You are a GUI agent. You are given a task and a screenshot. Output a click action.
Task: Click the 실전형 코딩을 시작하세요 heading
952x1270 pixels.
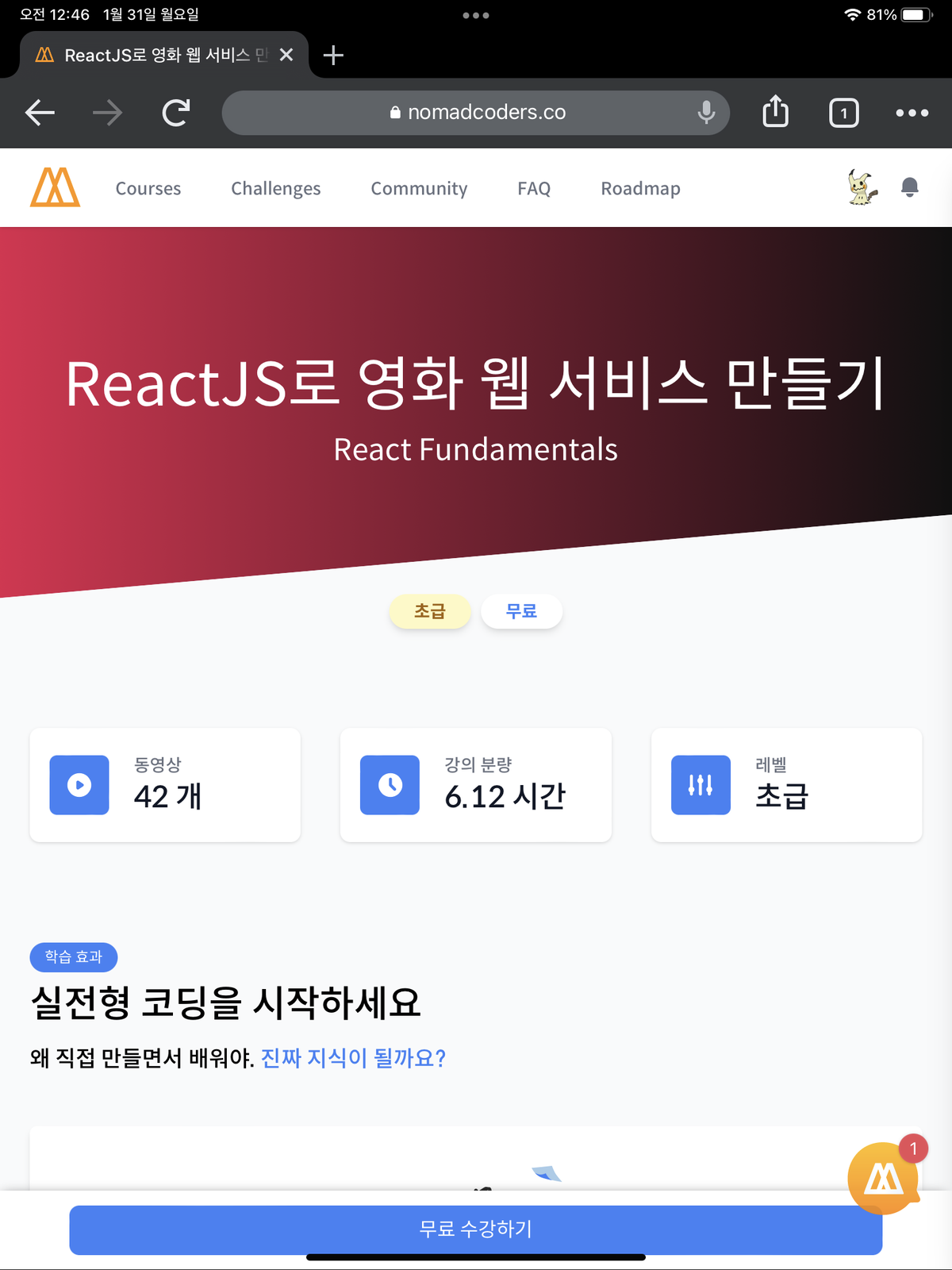(225, 1003)
